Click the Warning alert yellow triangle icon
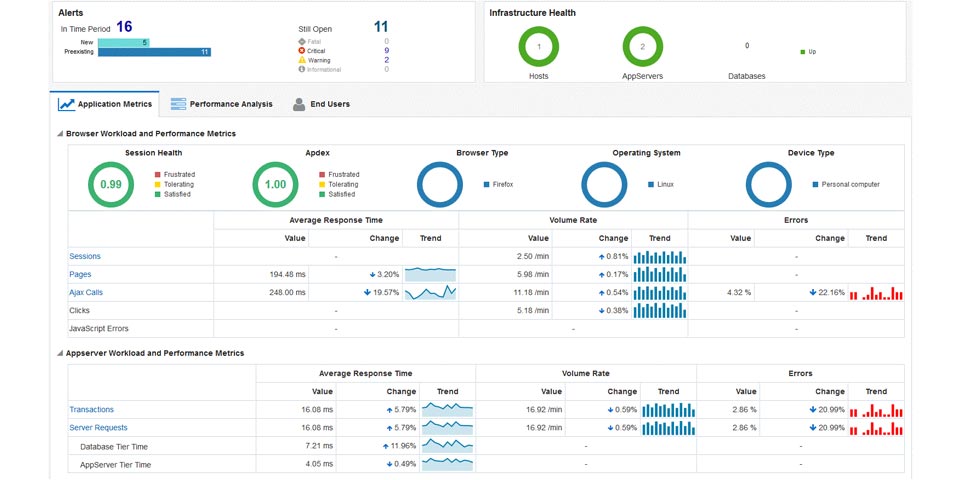The width and height of the screenshot is (960, 480). (x=301, y=60)
